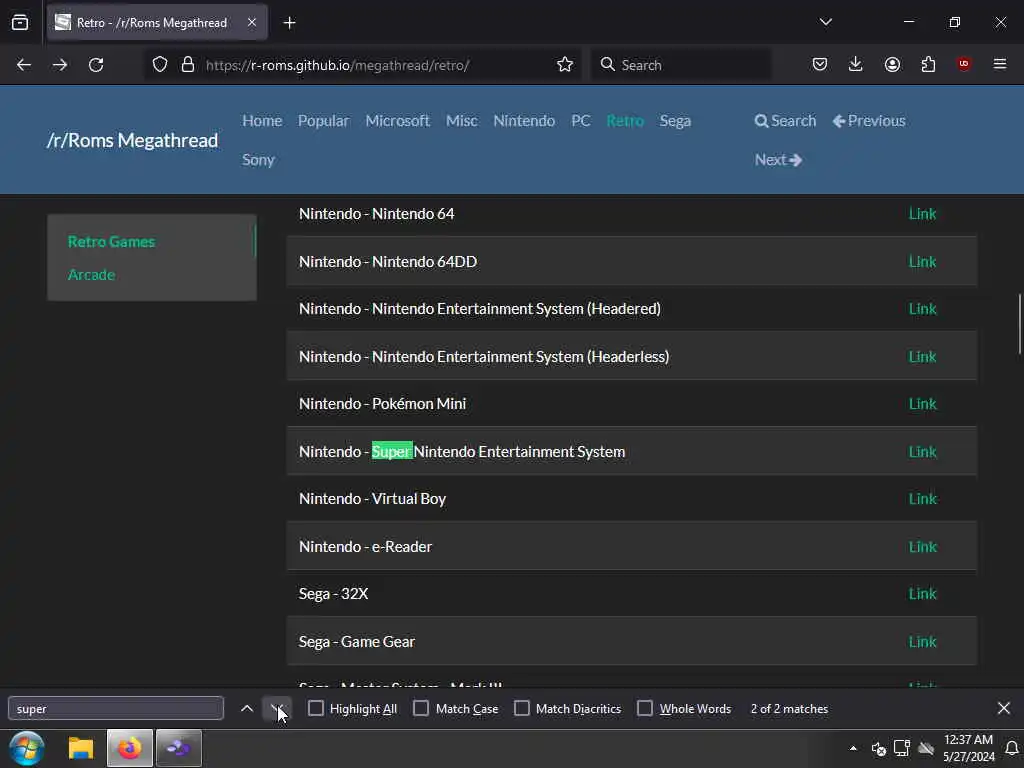View site security padlock info

[188, 65]
